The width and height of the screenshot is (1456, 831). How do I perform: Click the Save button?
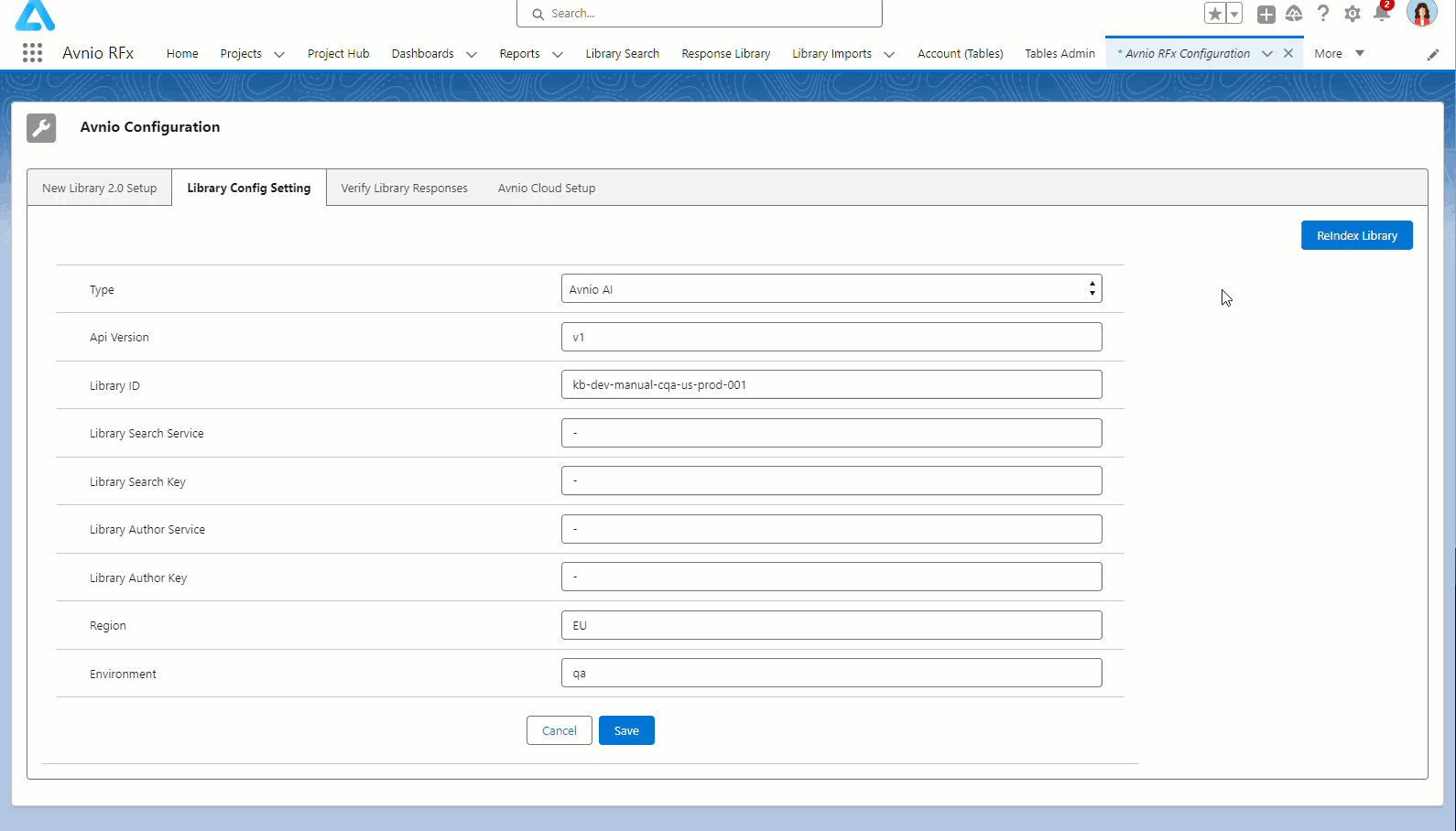[626, 730]
